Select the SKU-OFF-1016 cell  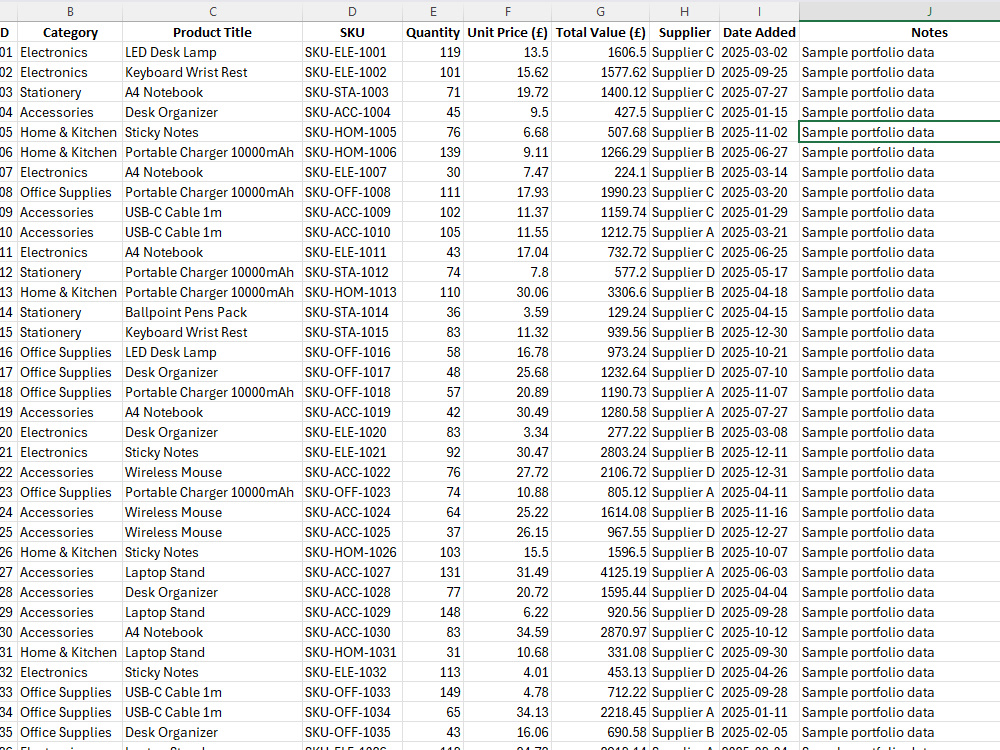[352, 352]
